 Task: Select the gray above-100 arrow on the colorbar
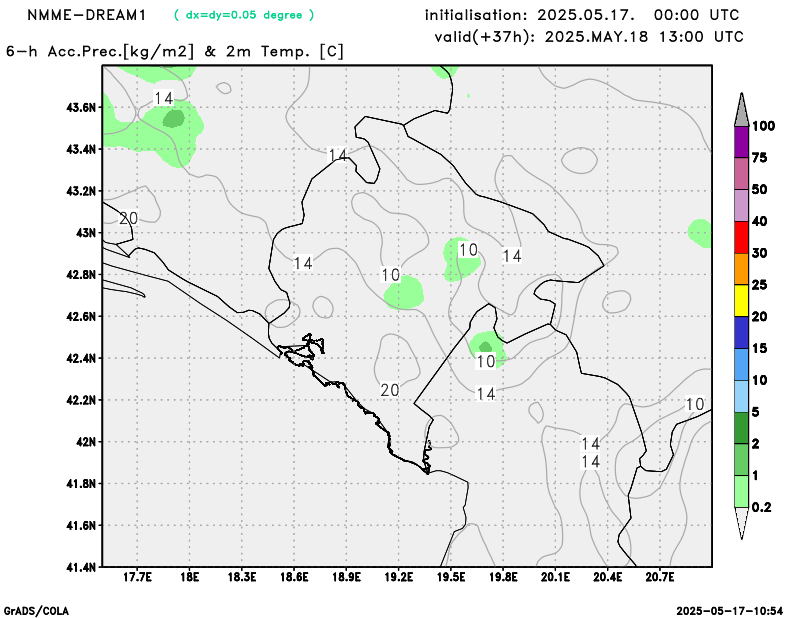point(741,109)
